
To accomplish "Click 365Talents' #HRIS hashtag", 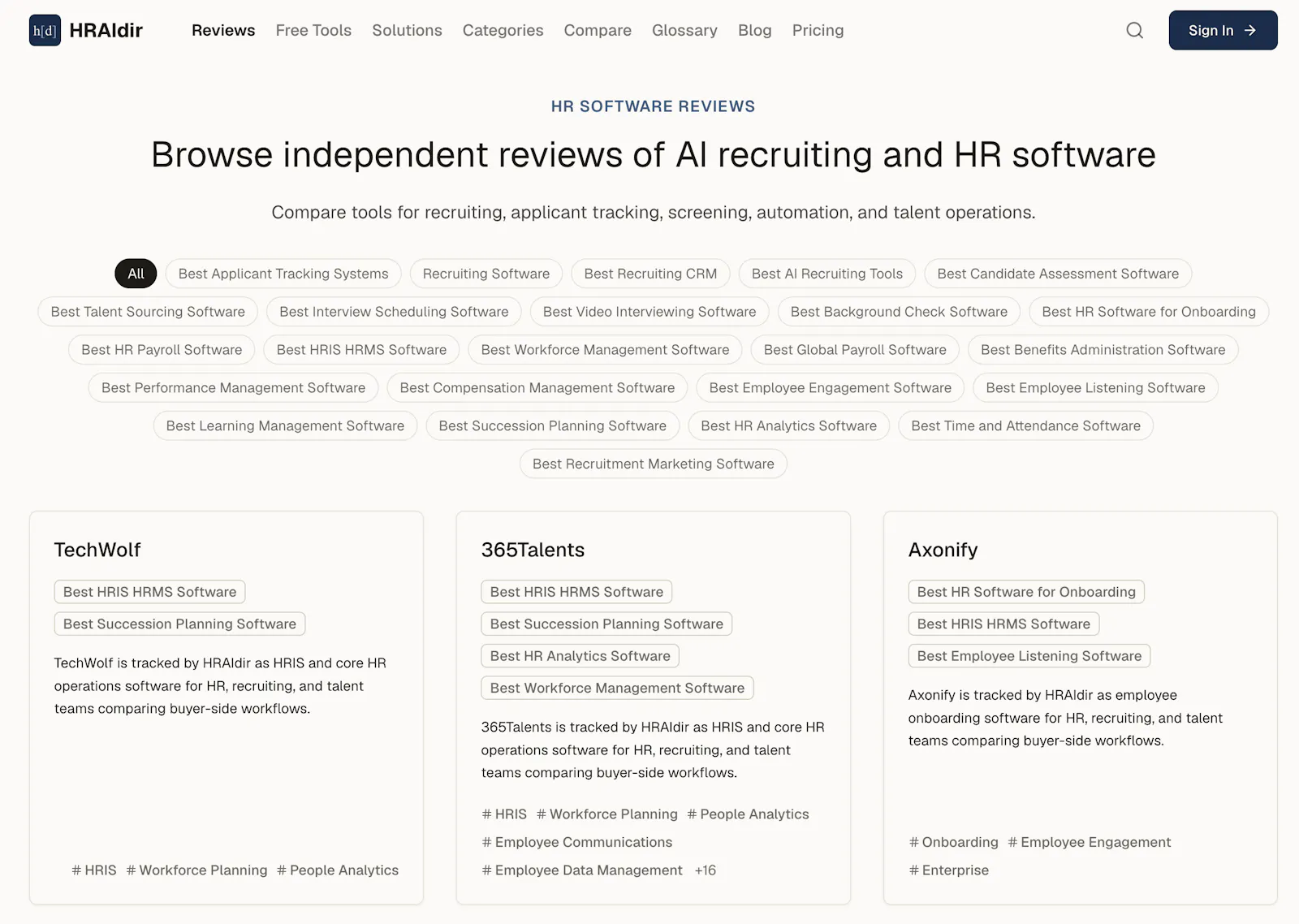I will pyautogui.click(x=504, y=814).
